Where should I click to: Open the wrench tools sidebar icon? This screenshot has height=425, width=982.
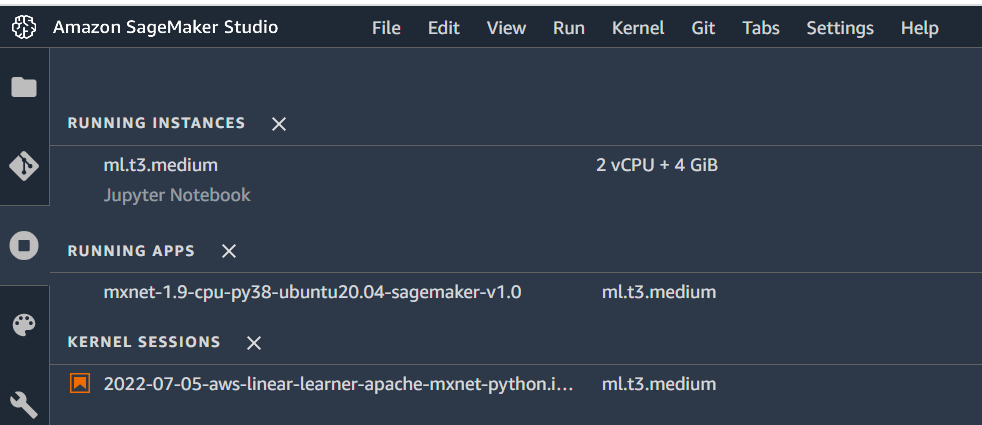(24, 404)
